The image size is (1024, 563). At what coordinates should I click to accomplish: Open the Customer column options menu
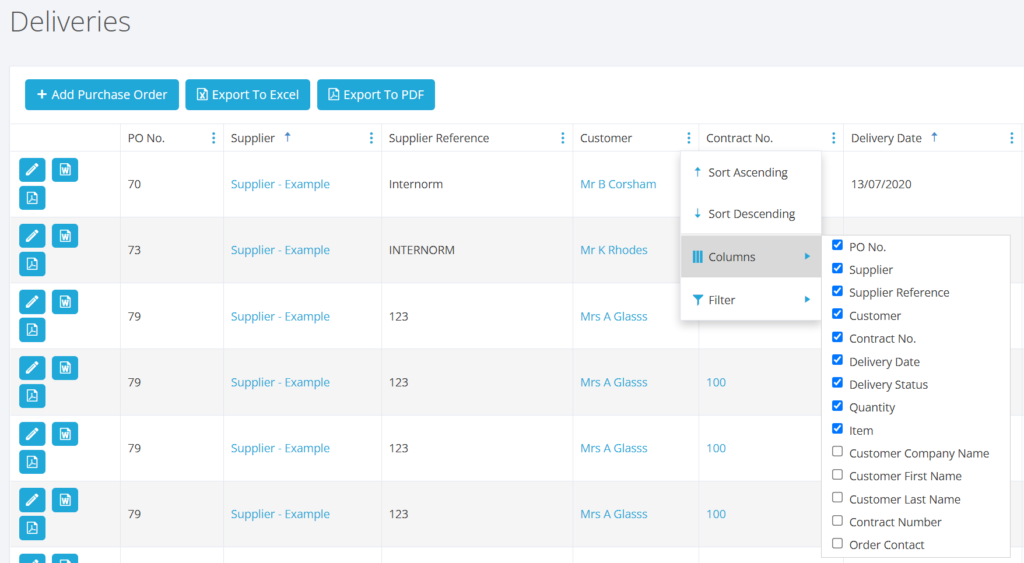(689, 138)
